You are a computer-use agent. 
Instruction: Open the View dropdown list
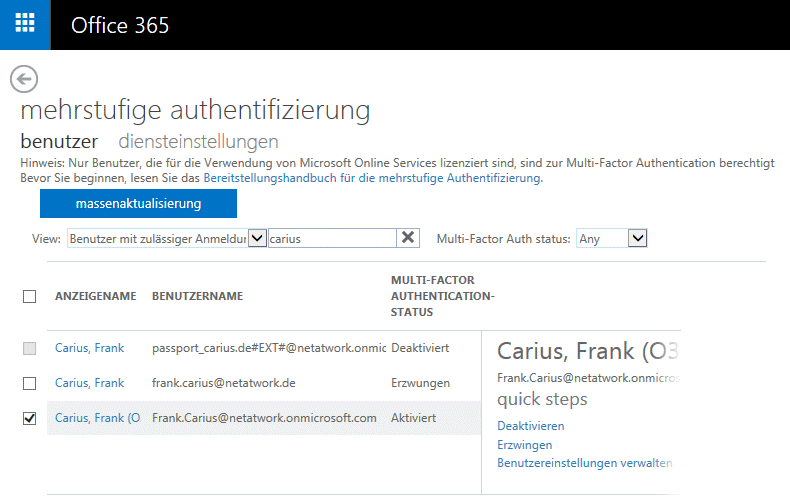pyautogui.click(x=166, y=238)
